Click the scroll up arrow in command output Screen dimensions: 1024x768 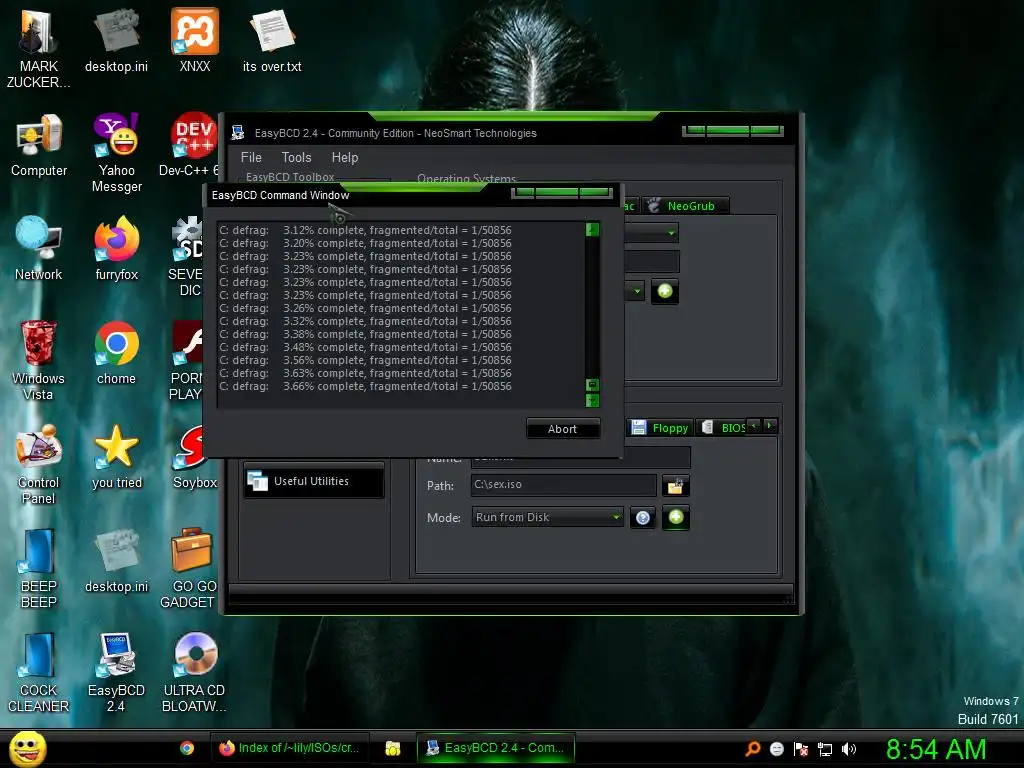coord(592,229)
